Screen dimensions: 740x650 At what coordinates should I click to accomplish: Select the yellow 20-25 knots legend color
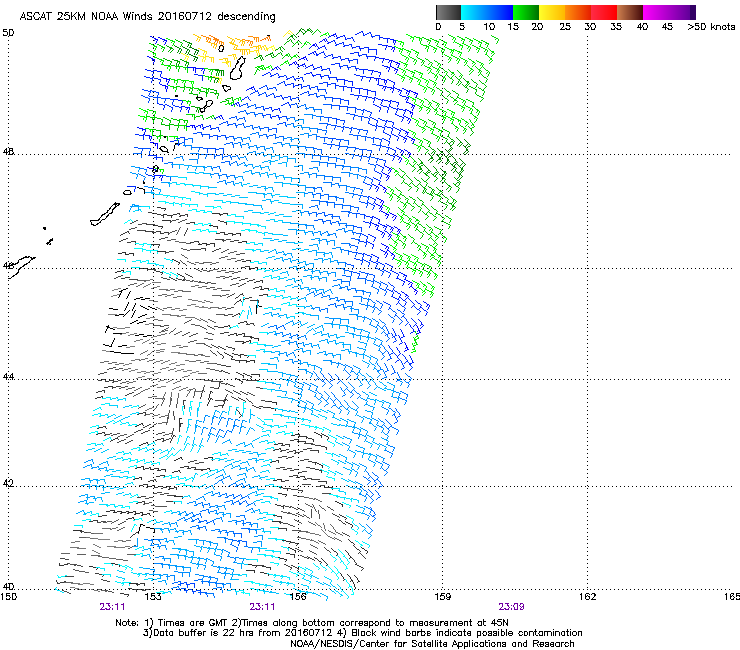coord(552,12)
